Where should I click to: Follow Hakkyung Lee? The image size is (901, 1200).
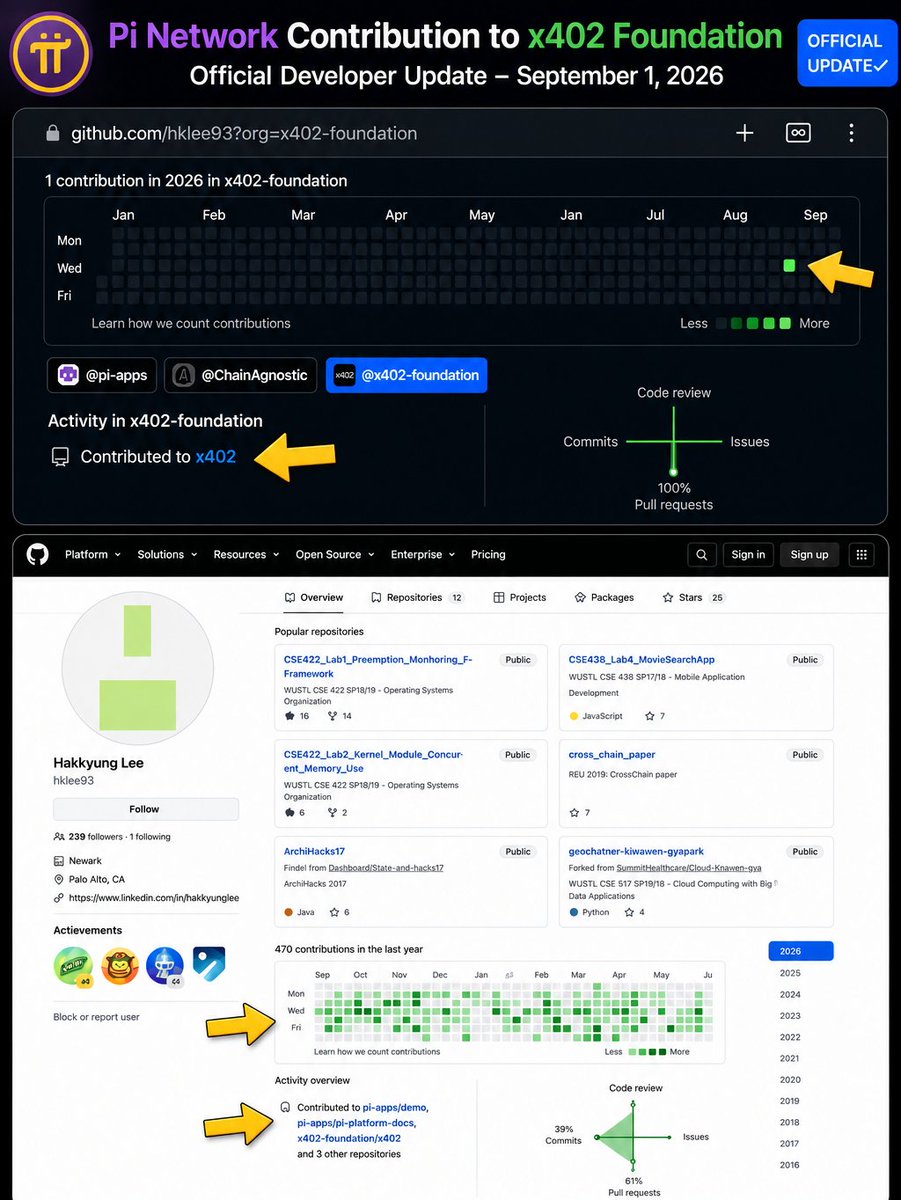(x=146, y=809)
